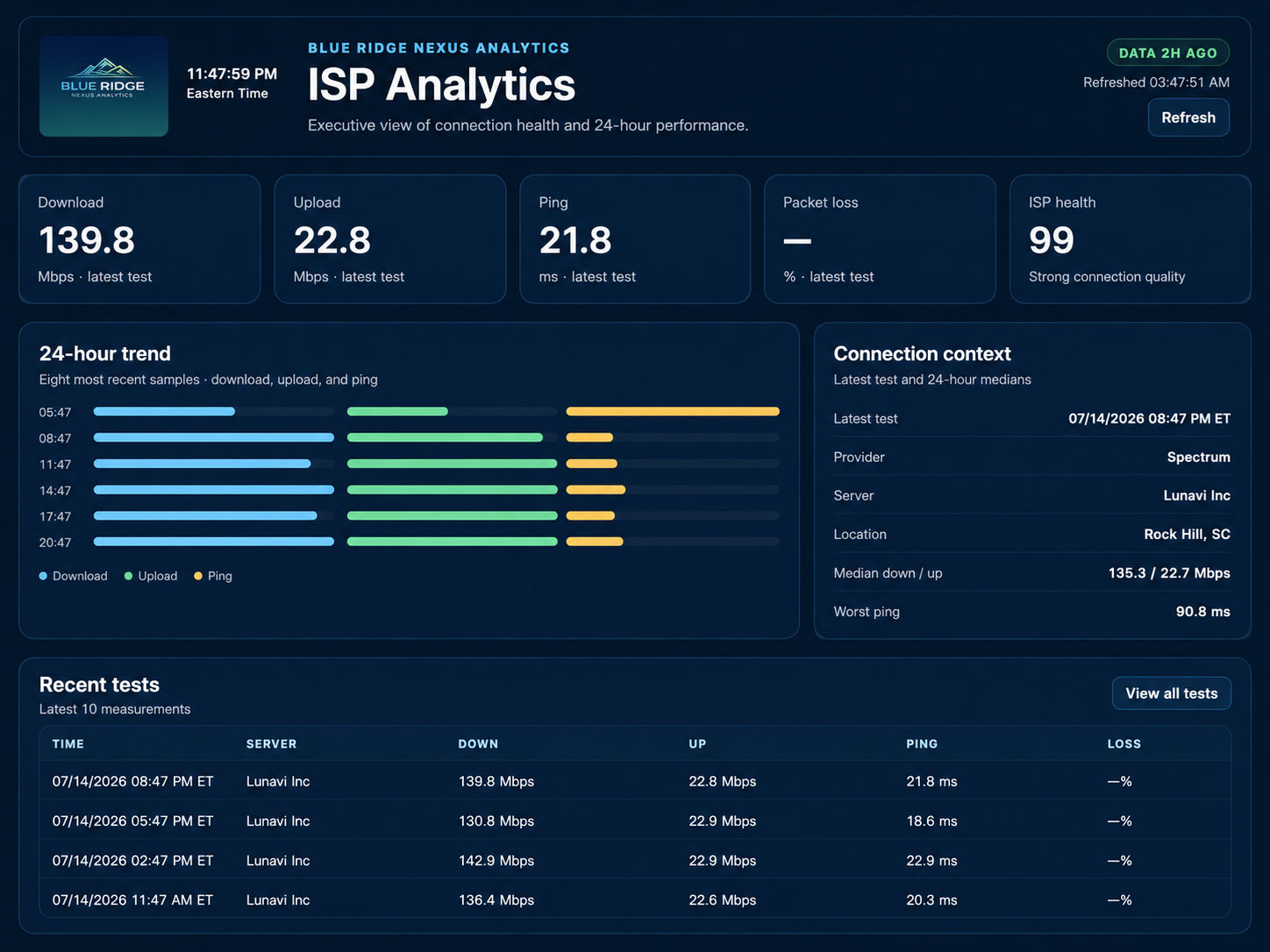Click the 11:47 green upload bar

point(452,464)
